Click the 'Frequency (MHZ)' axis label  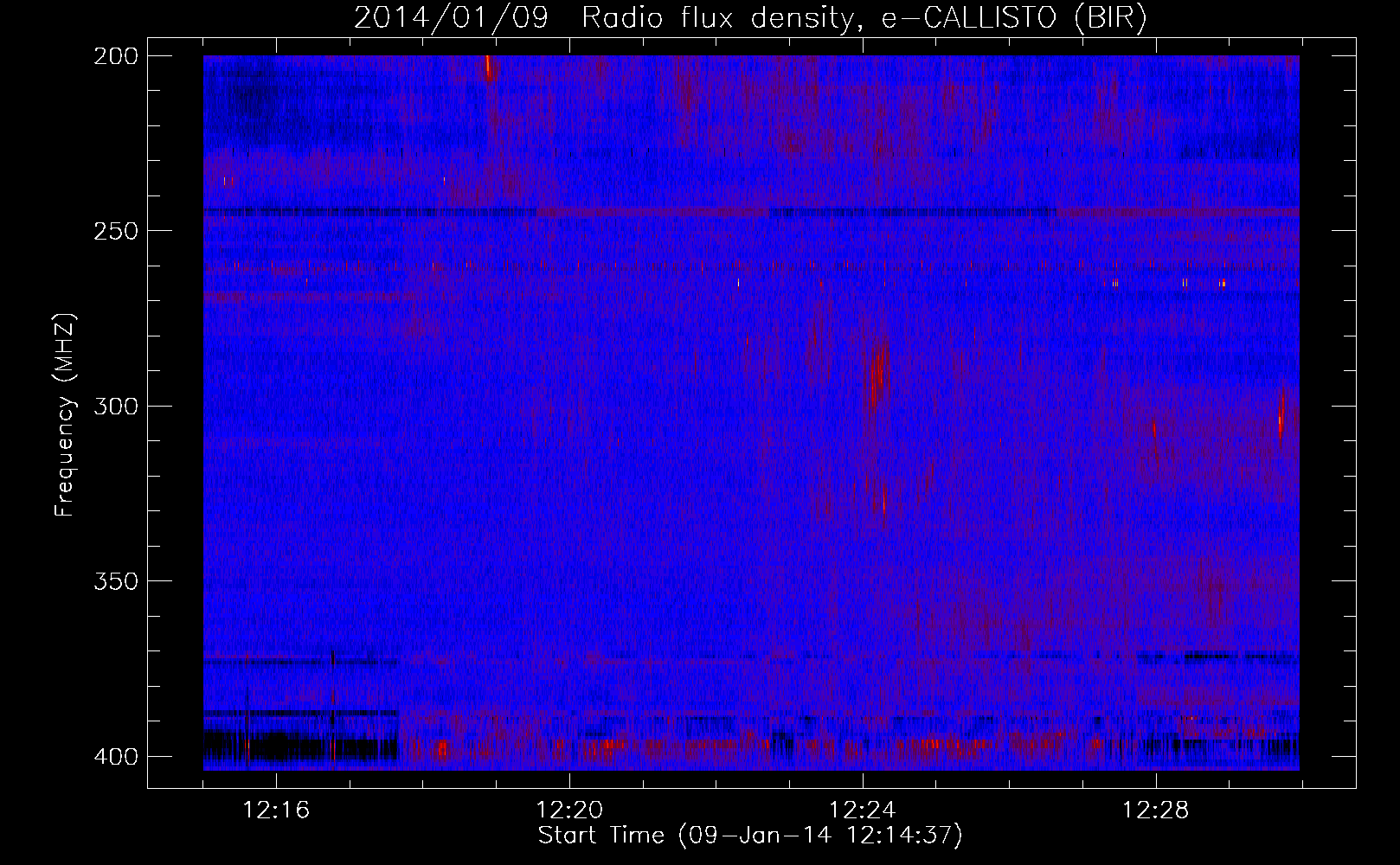pos(65,414)
